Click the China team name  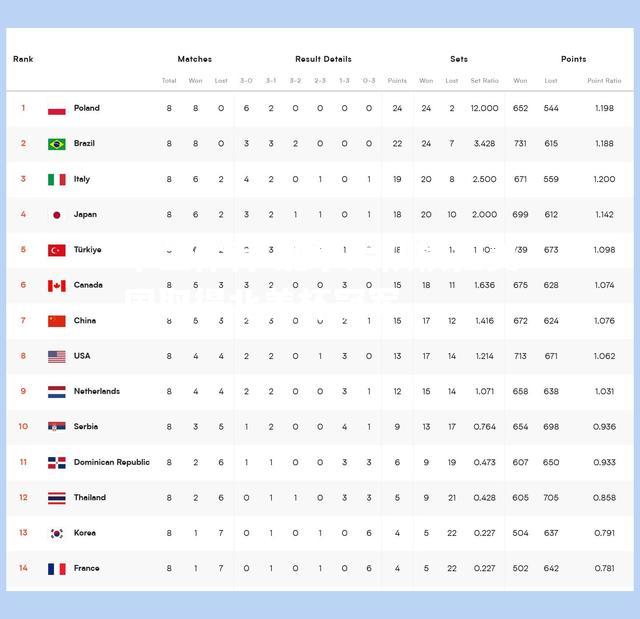(85, 320)
